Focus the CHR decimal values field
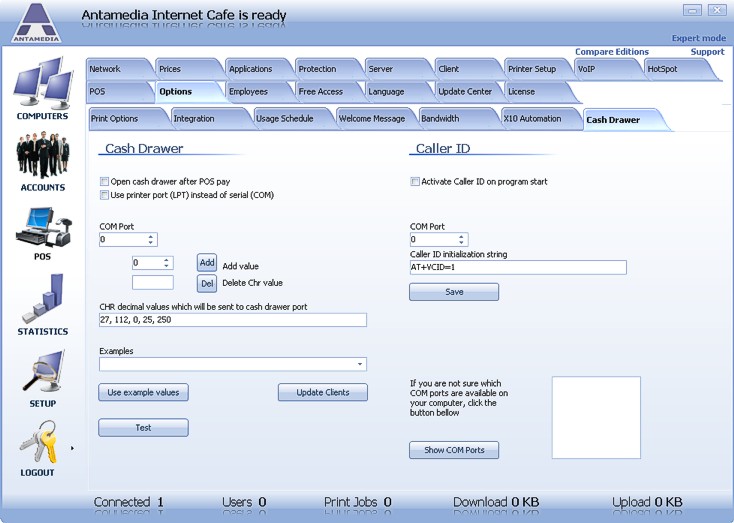This screenshot has width=734, height=523. click(233, 320)
